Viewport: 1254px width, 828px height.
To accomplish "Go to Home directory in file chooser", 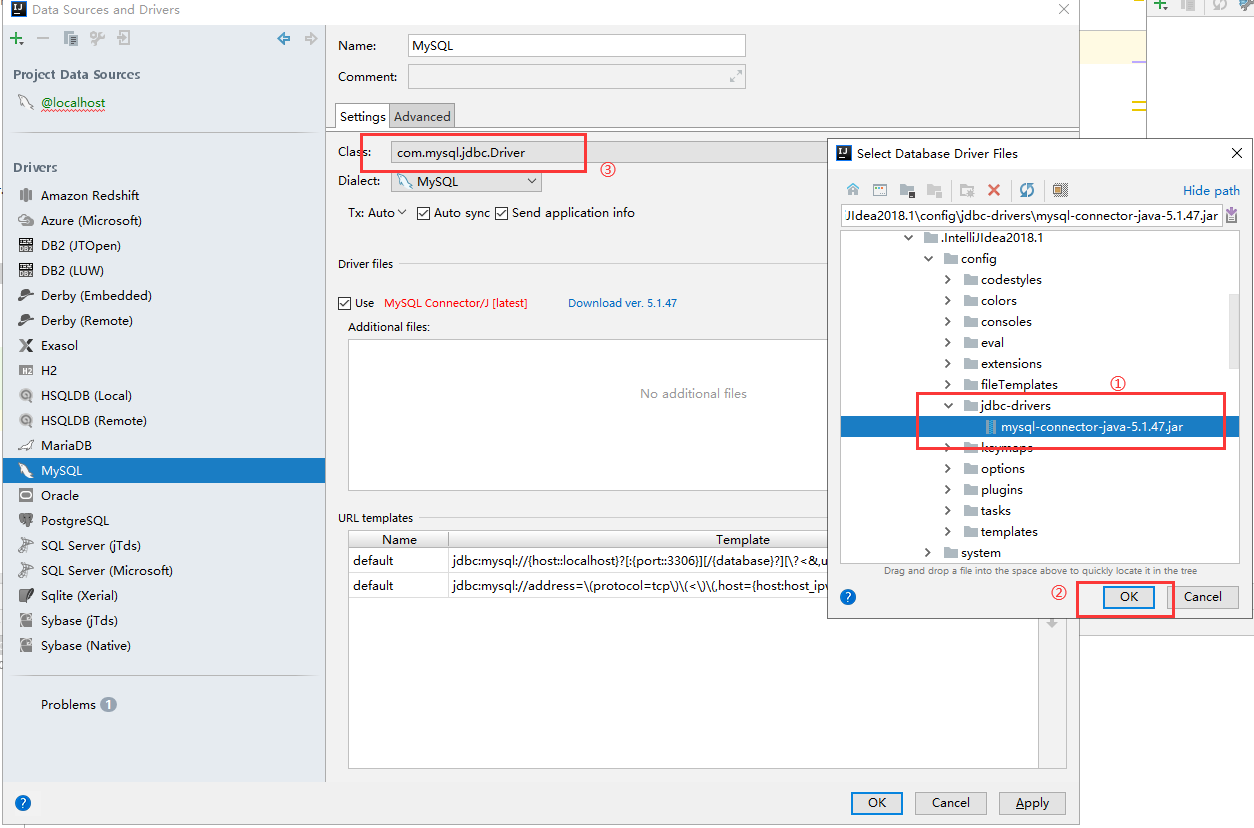I will [853, 190].
